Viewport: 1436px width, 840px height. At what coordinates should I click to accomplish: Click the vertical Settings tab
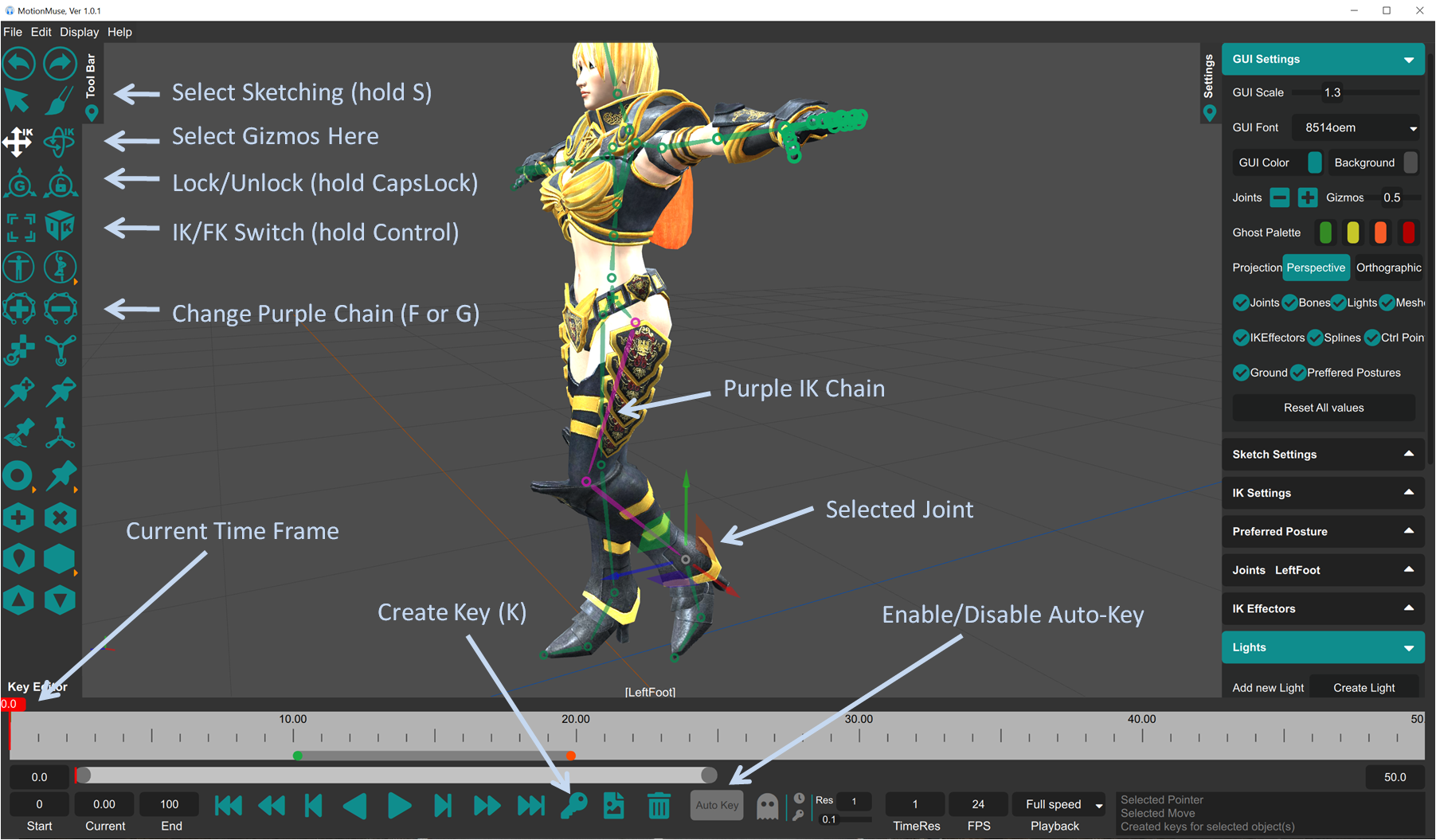click(x=1209, y=85)
